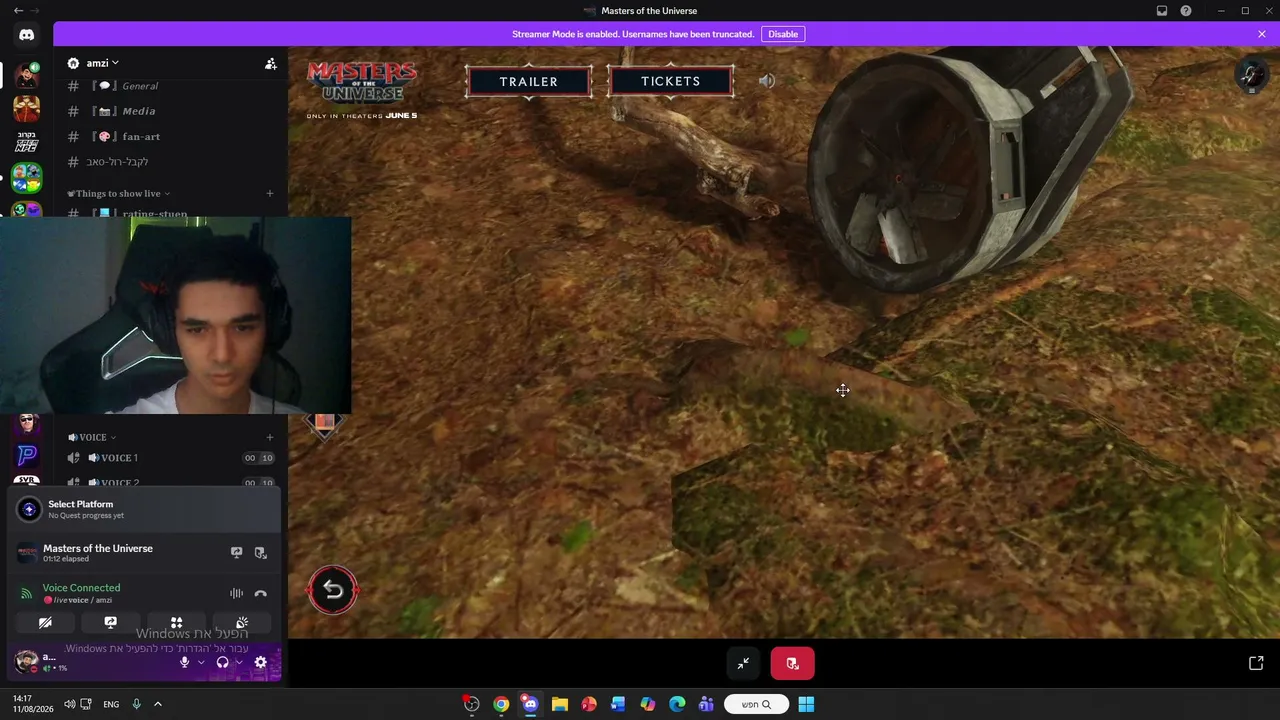
Task: Collapse the Things to show live category
Action: [x=119, y=193]
